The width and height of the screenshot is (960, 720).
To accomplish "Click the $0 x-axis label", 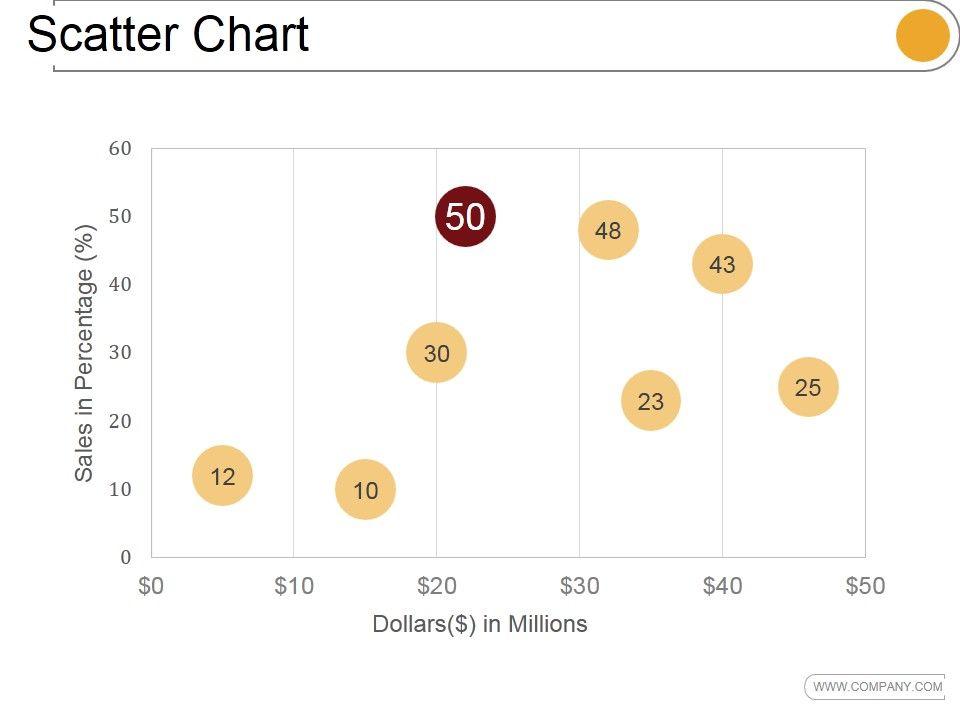I will tap(151, 587).
